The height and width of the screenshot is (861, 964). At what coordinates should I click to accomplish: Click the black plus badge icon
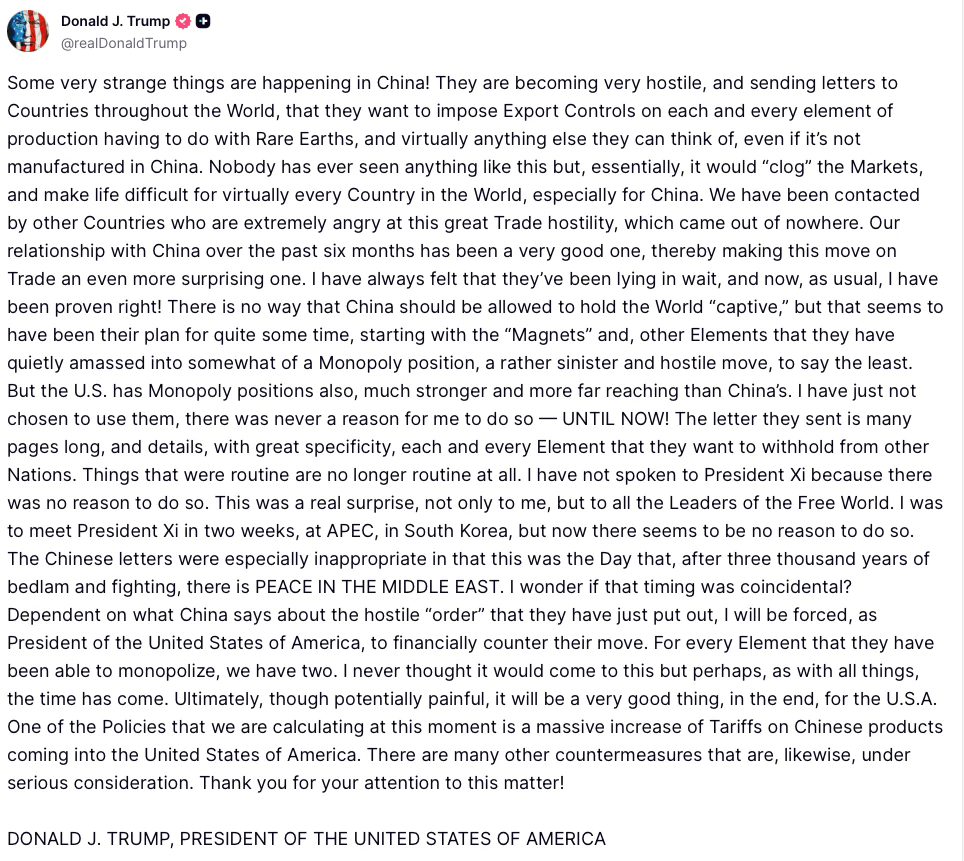[x=203, y=21]
